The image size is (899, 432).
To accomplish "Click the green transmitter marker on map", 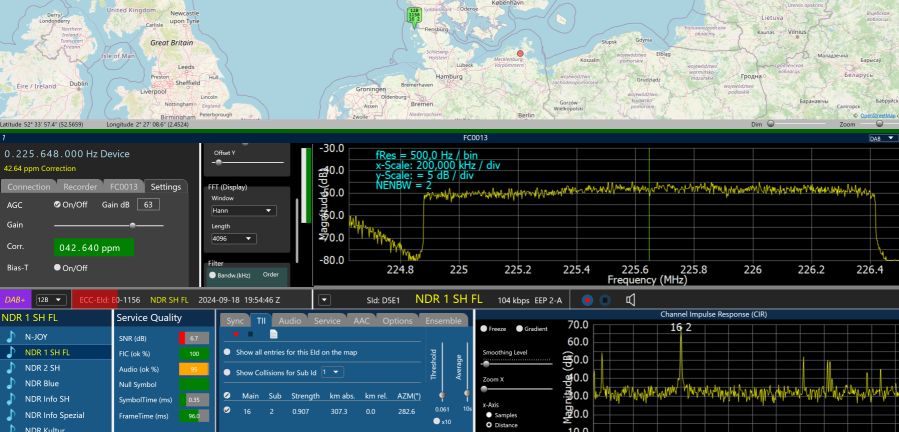I will point(414,14).
